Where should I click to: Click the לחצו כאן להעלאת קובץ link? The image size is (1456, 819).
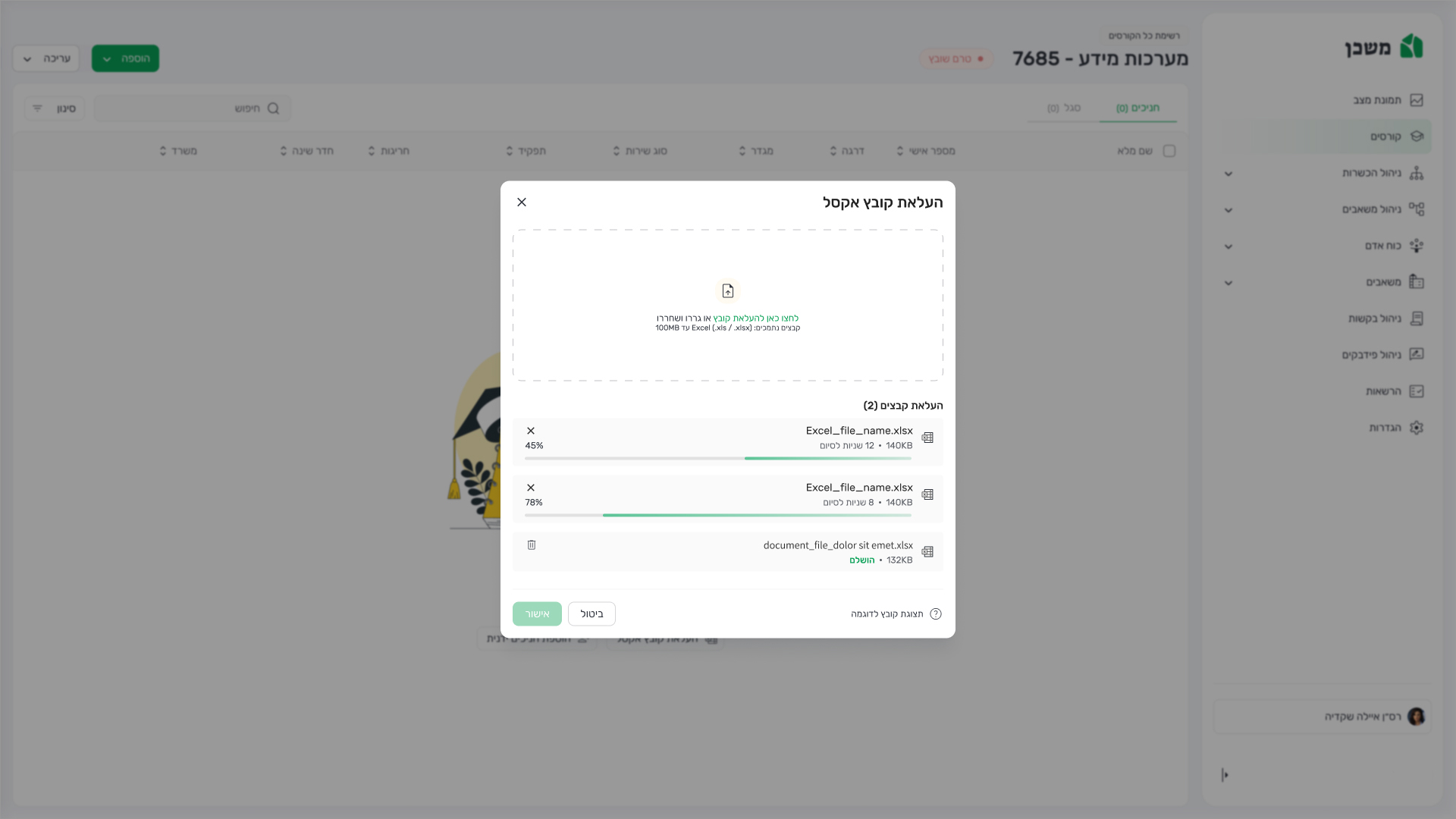coord(755,318)
